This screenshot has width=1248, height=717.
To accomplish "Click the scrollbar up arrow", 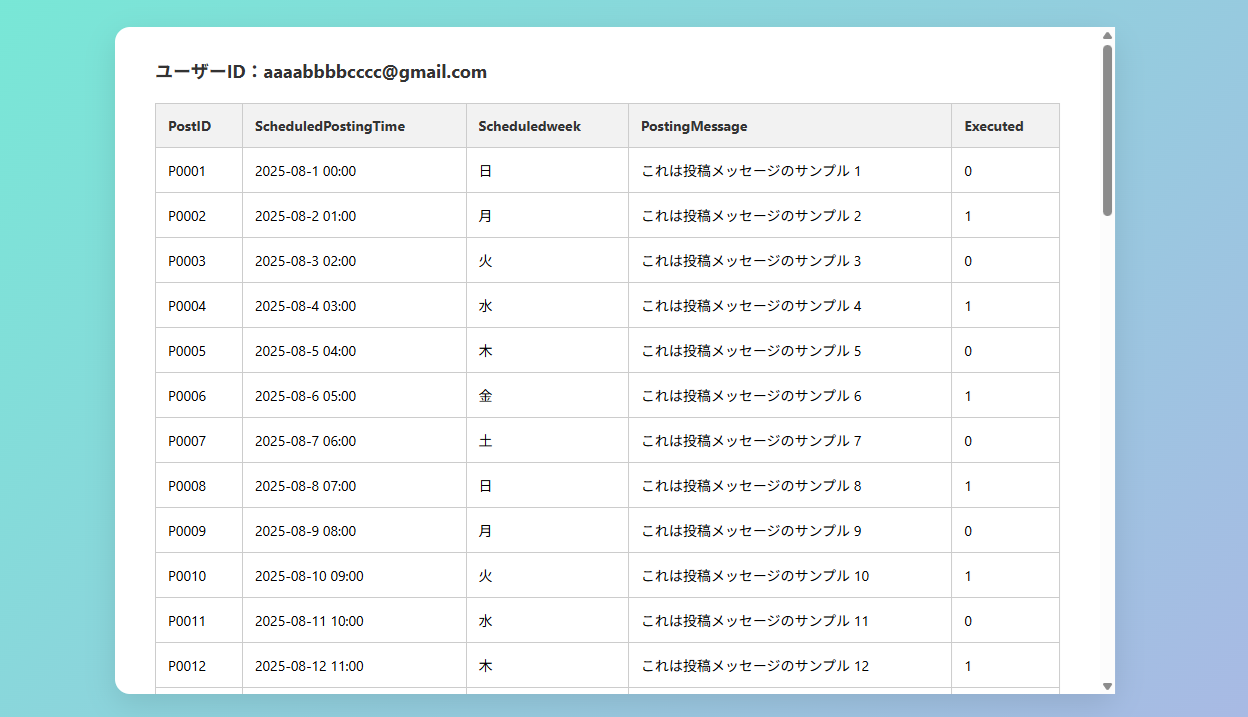I will click(x=1107, y=36).
